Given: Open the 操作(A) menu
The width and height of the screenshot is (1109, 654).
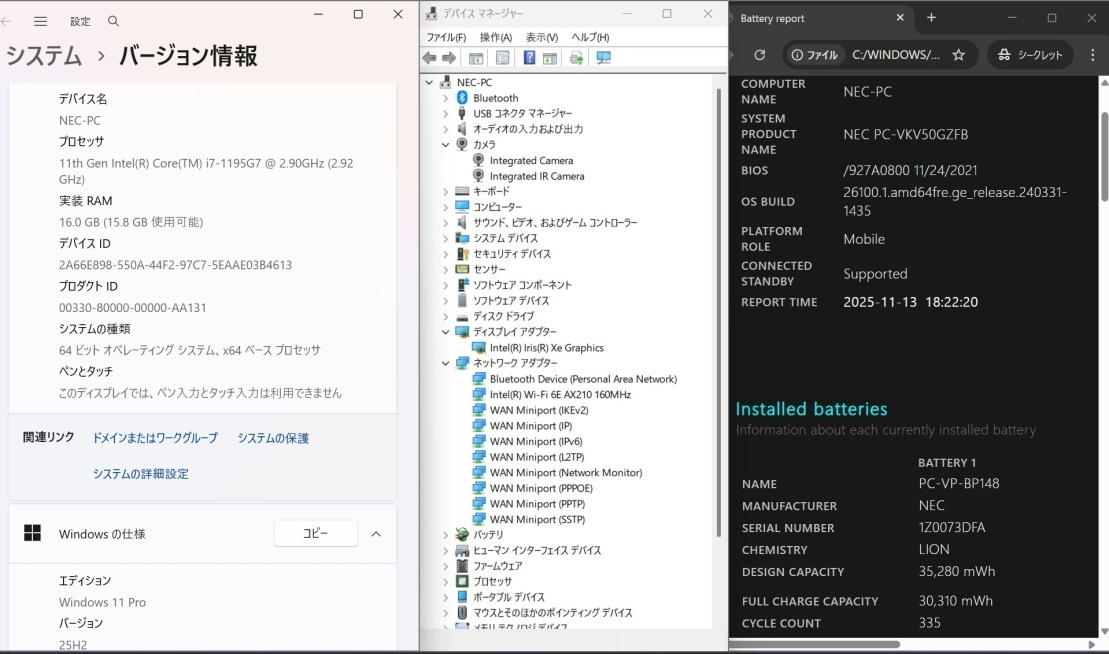Looking at the screenshot, I should coord(496,37).
